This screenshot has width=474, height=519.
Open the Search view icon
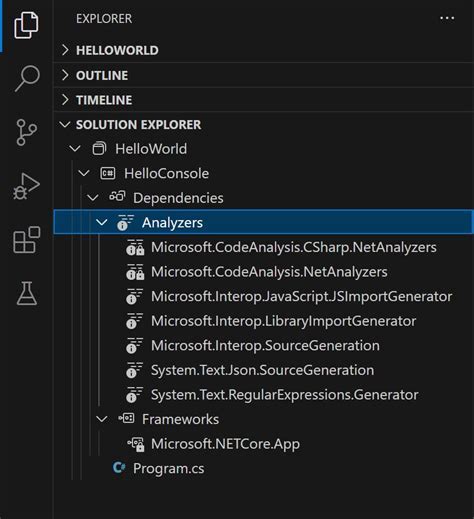[27, 78]
